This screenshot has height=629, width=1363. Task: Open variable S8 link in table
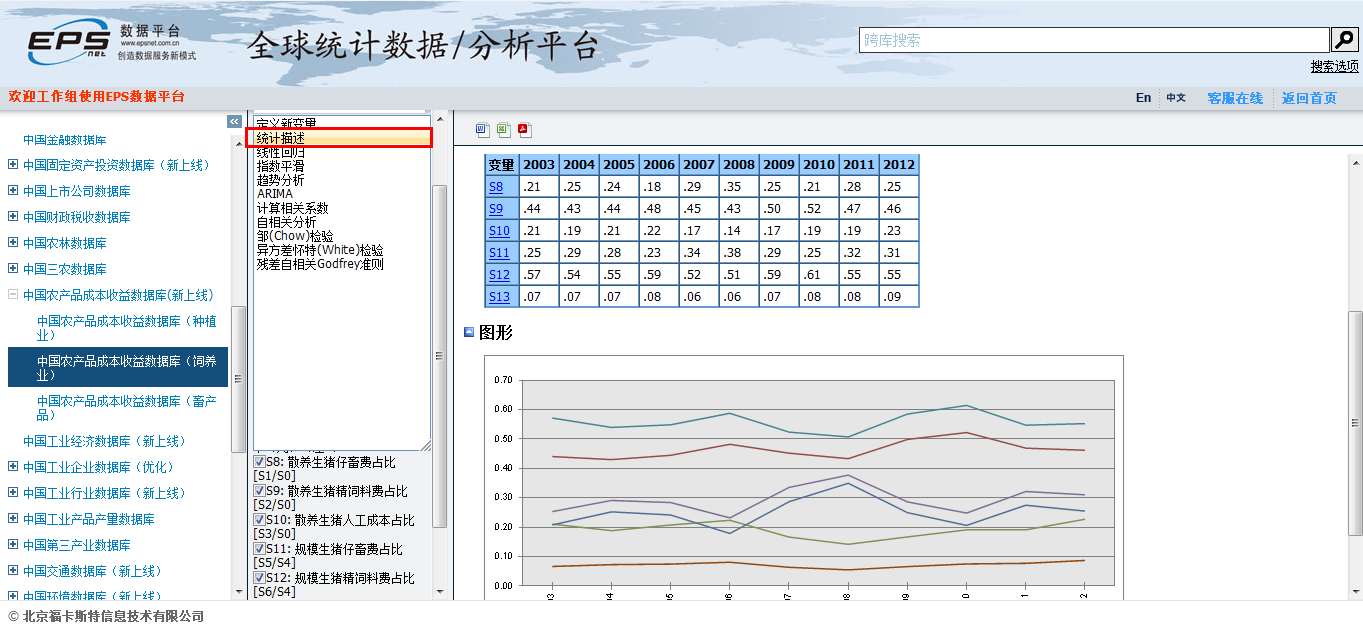coord(496,187)
